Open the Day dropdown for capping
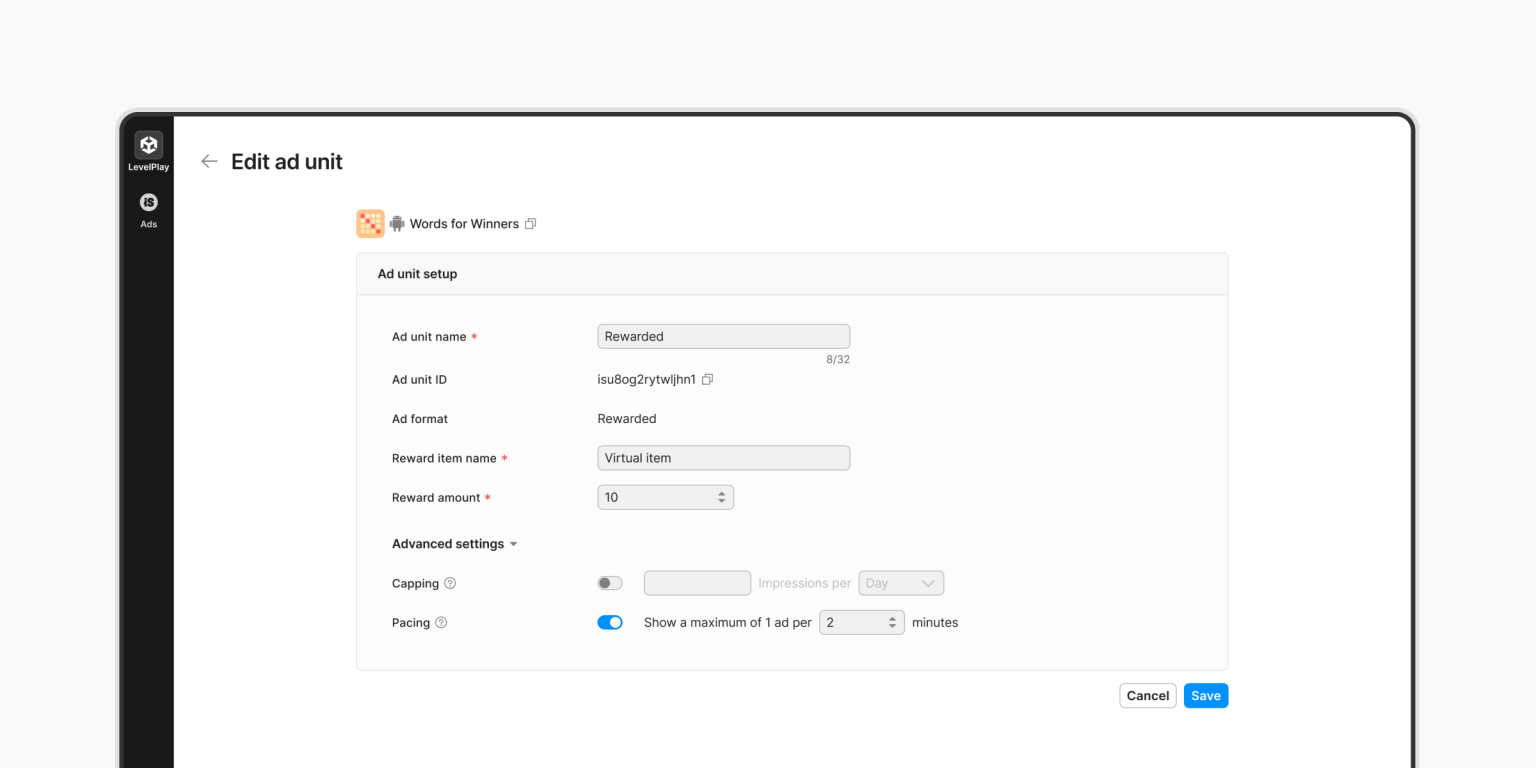1536x768 pixels. pos(901,583)
